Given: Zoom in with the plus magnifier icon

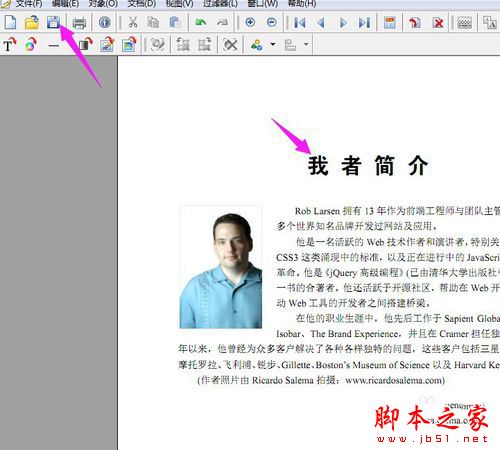Looking at the screenshot, I should (250, 22).
